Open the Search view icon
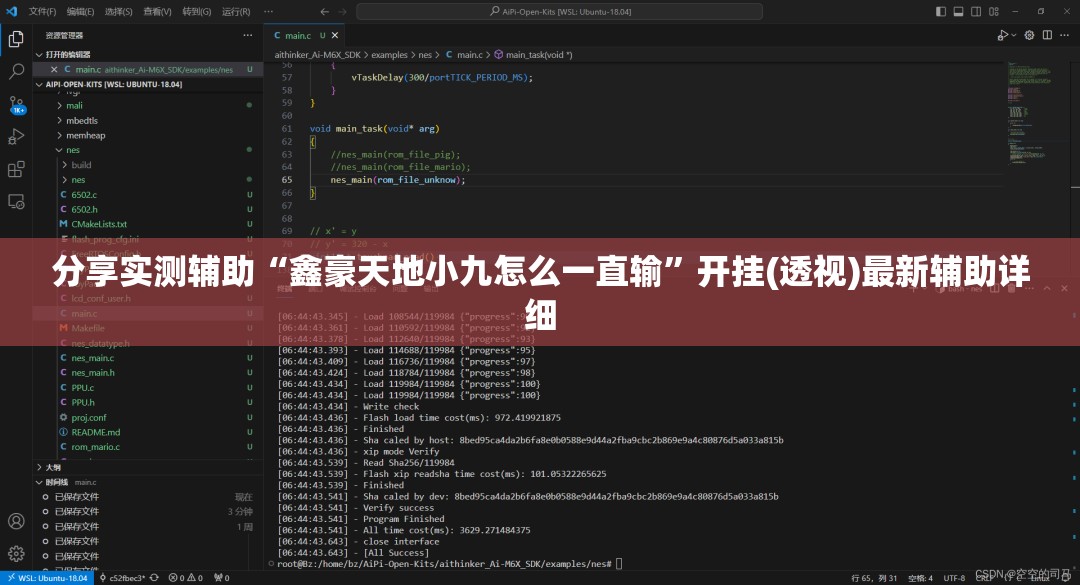The image size is (1080, 585). pos(16,72)
